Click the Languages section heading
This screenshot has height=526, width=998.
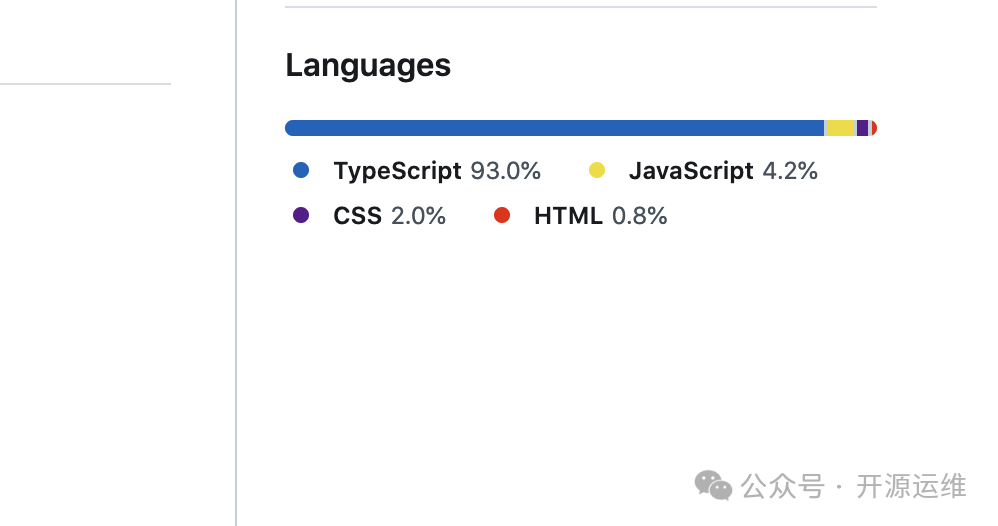click(368, 65)
